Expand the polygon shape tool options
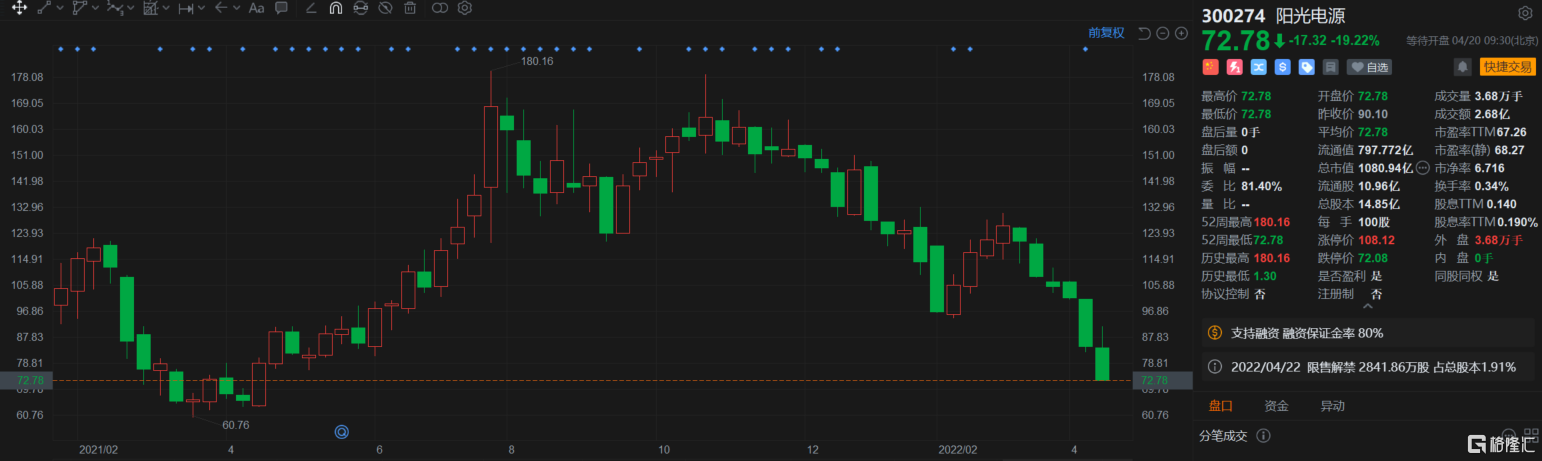This screenshot has width=1542, height=461. (x=95, y=8)
